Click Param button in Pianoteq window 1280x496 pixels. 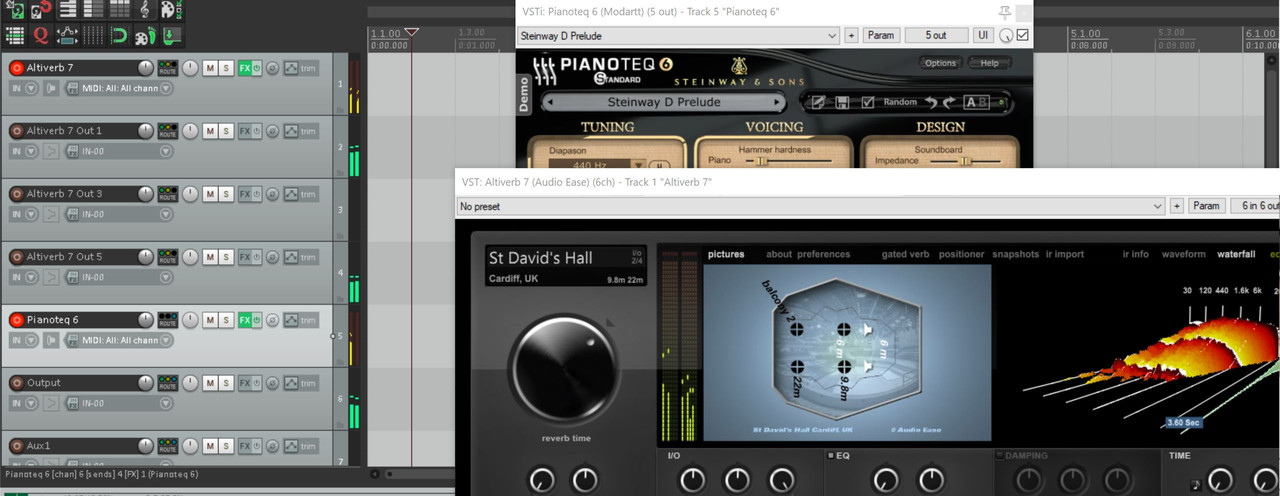(881, 35)
